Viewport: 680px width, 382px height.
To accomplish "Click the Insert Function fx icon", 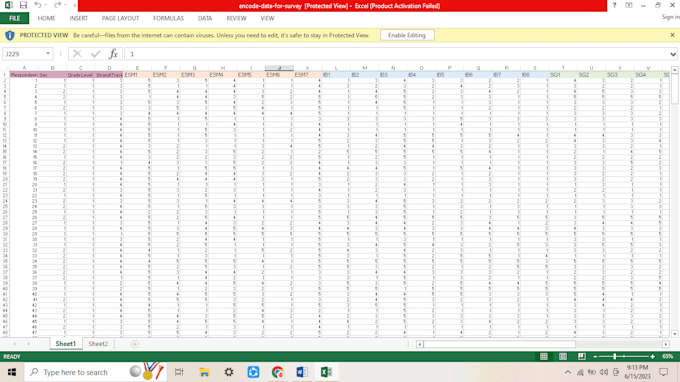I will click(x=113, y=54).
